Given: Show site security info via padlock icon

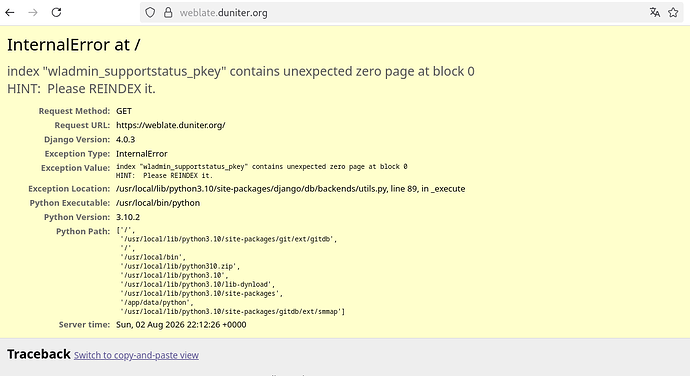Looking at the screenshot, I should point(168,13).
